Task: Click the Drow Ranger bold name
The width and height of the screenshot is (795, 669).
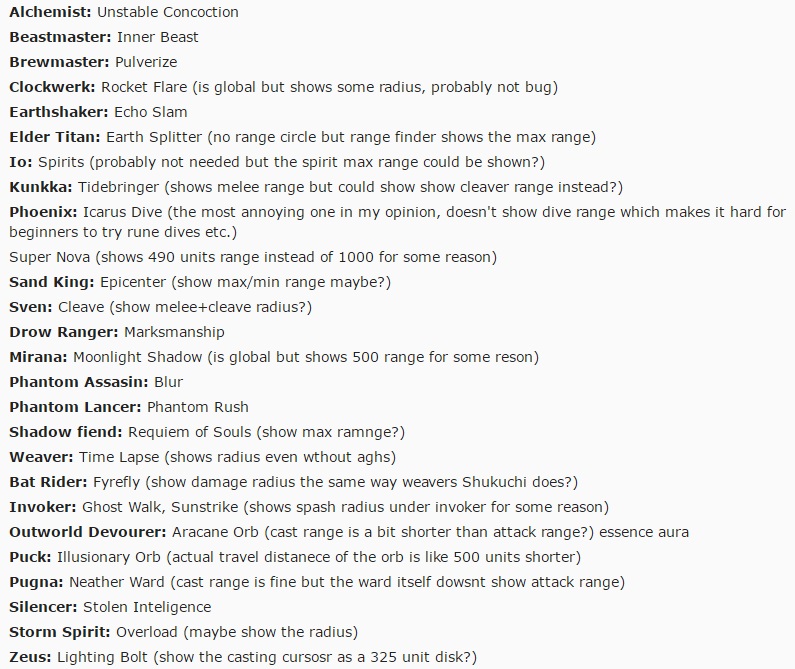Action: pos(63,332)
